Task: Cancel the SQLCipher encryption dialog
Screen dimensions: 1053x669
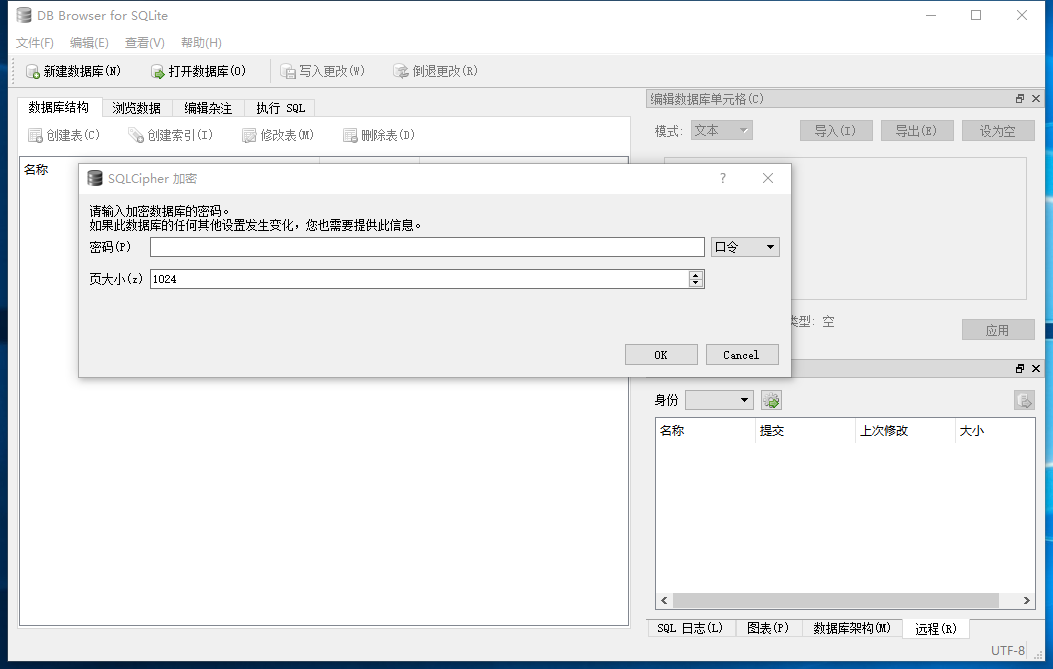Action: pos(741,354)
